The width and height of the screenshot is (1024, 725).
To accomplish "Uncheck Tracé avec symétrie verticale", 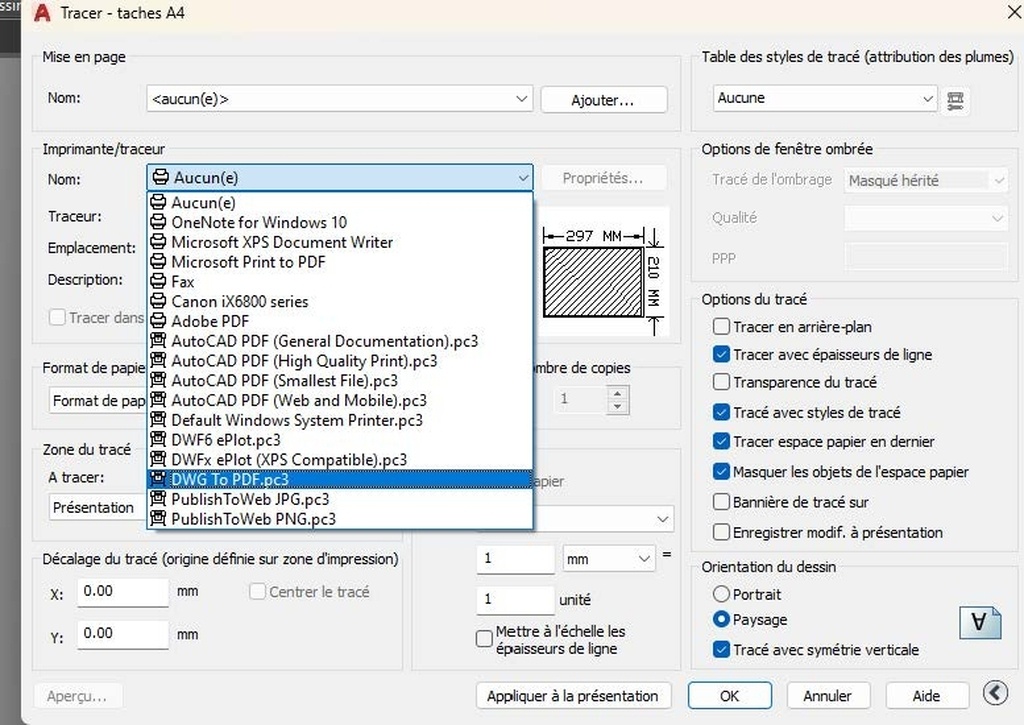I will coord(721,650).
